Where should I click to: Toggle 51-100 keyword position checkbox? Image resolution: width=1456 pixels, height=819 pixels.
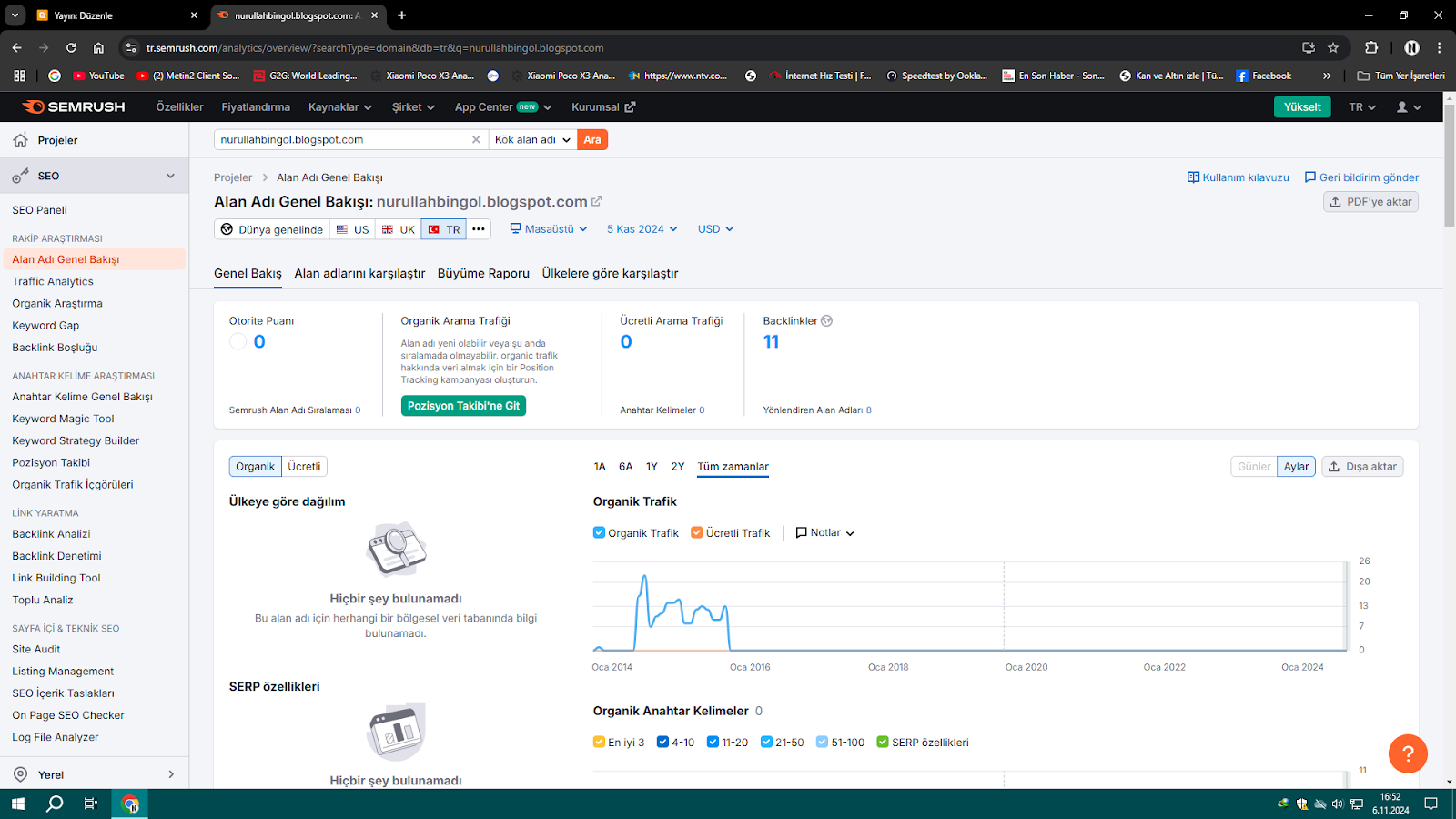pos(822,742)
